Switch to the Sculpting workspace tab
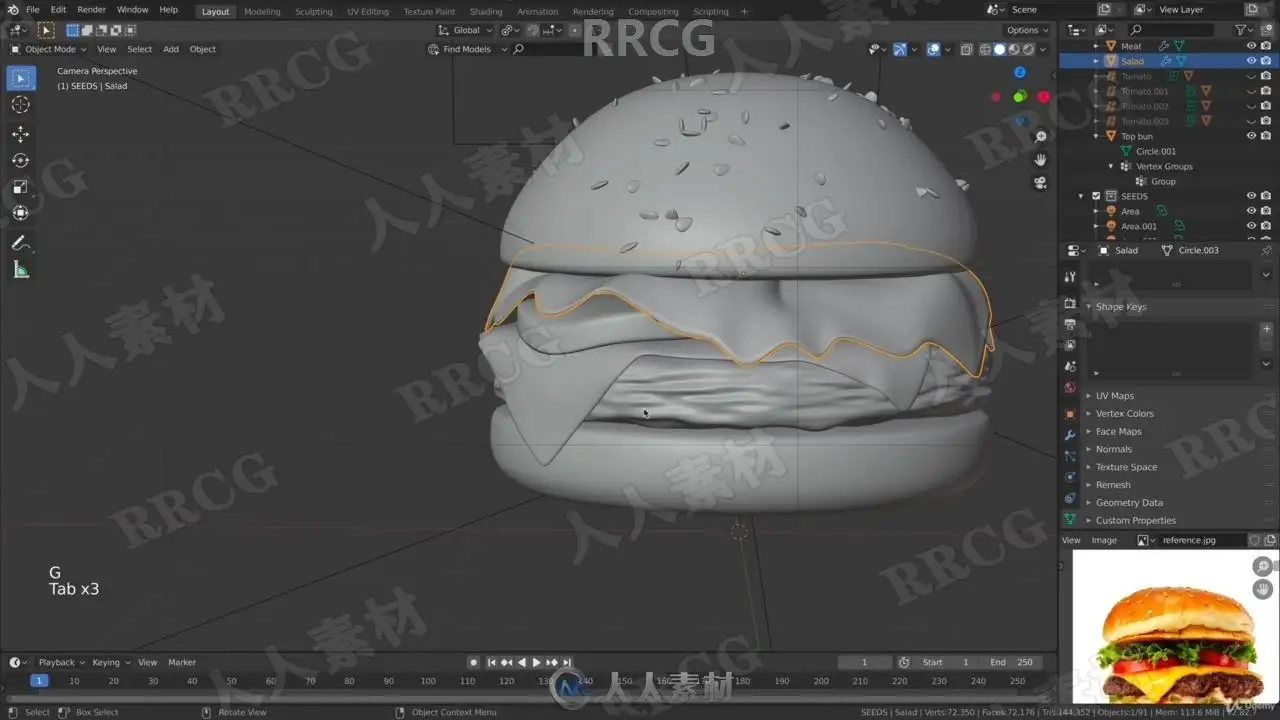 click(x=313, y=12)
